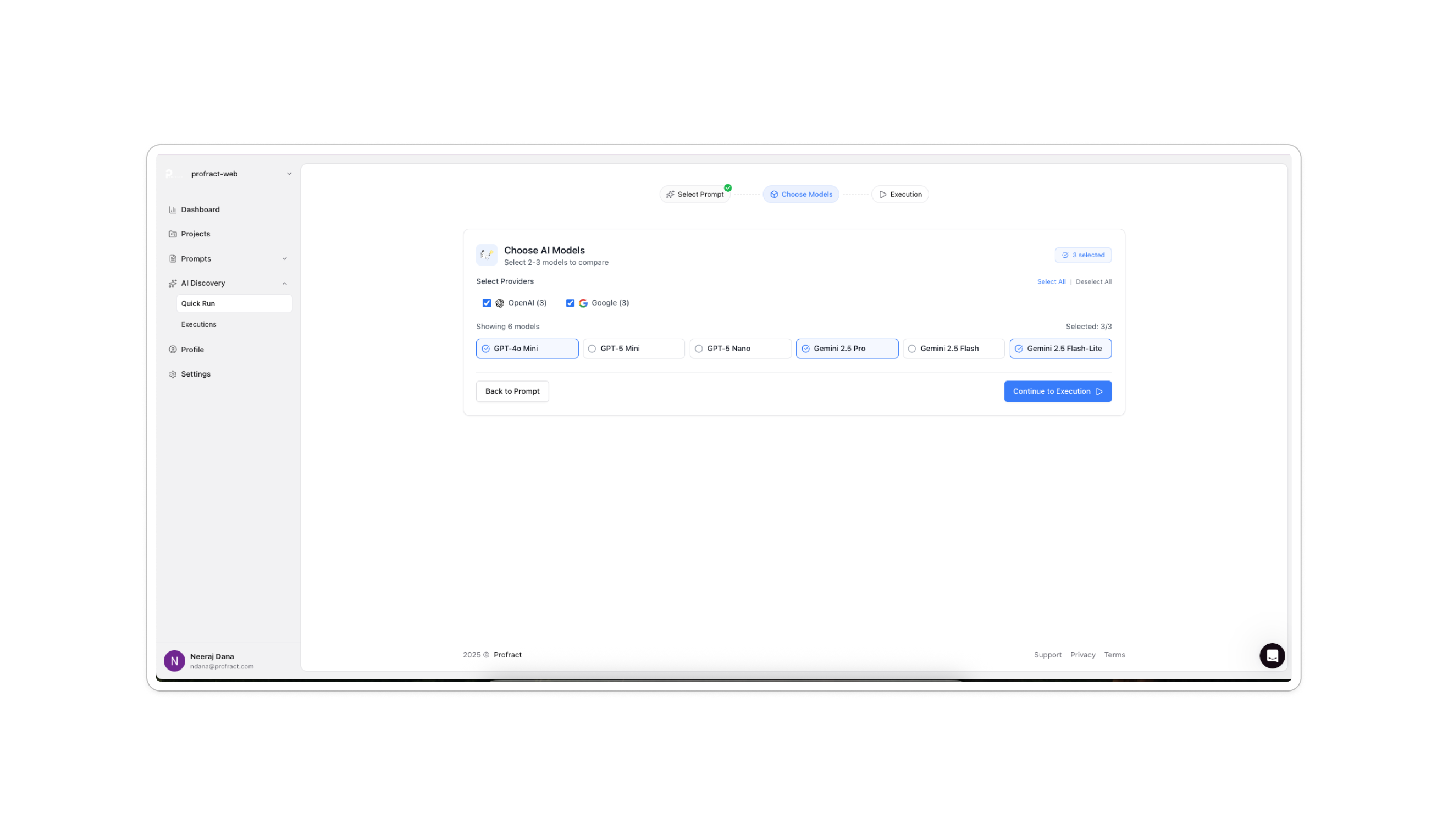Screen dimensions: 1448x840
Task: Click the AI Discovery sparkle icon
Action: (174, 283)
